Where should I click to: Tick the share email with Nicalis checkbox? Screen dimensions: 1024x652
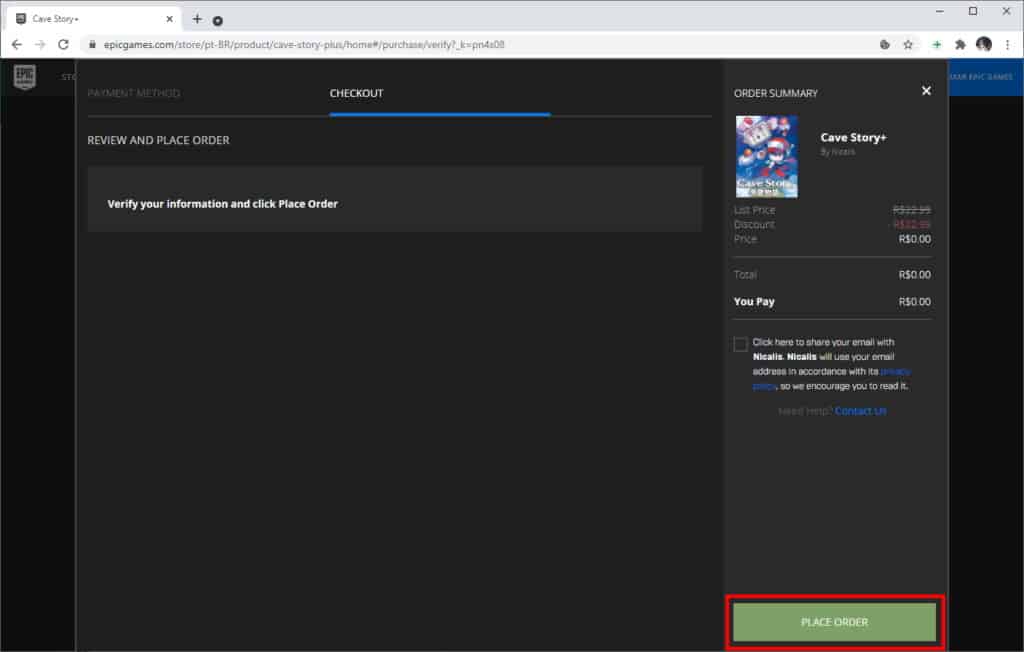[x=740, y=344]
